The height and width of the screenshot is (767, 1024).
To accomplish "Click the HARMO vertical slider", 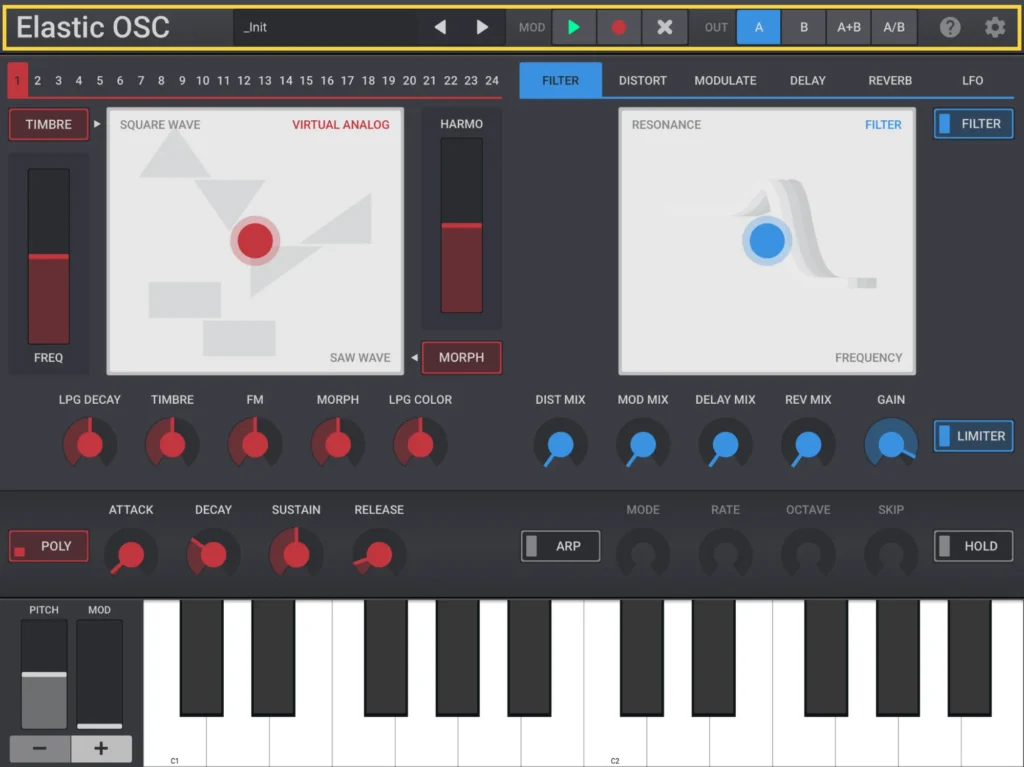I will (462, 225).
